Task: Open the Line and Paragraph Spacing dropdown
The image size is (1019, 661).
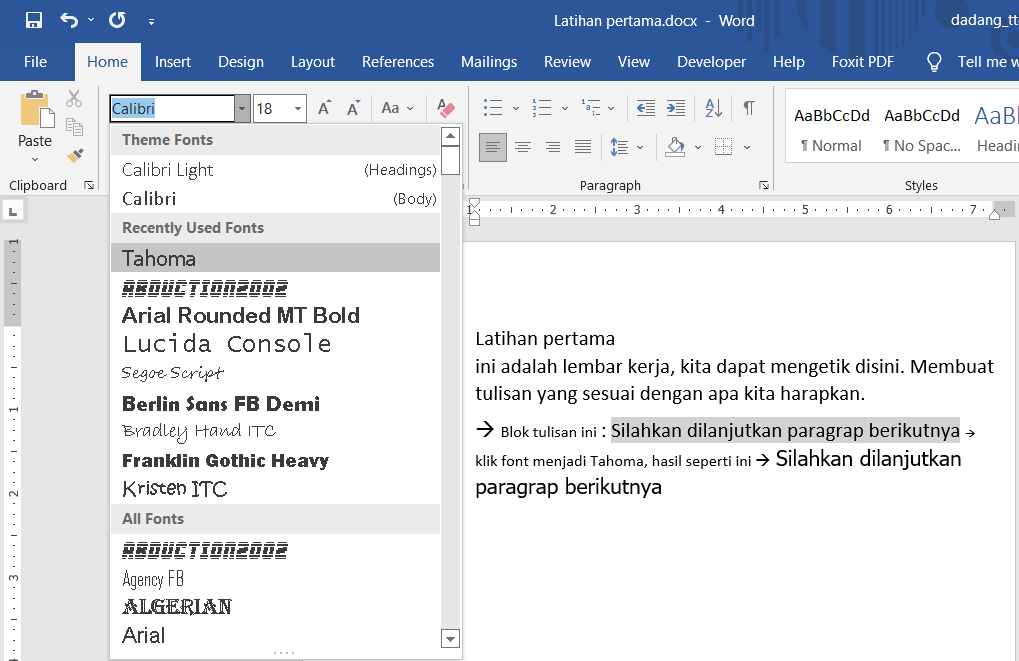Action: [638, 146]
